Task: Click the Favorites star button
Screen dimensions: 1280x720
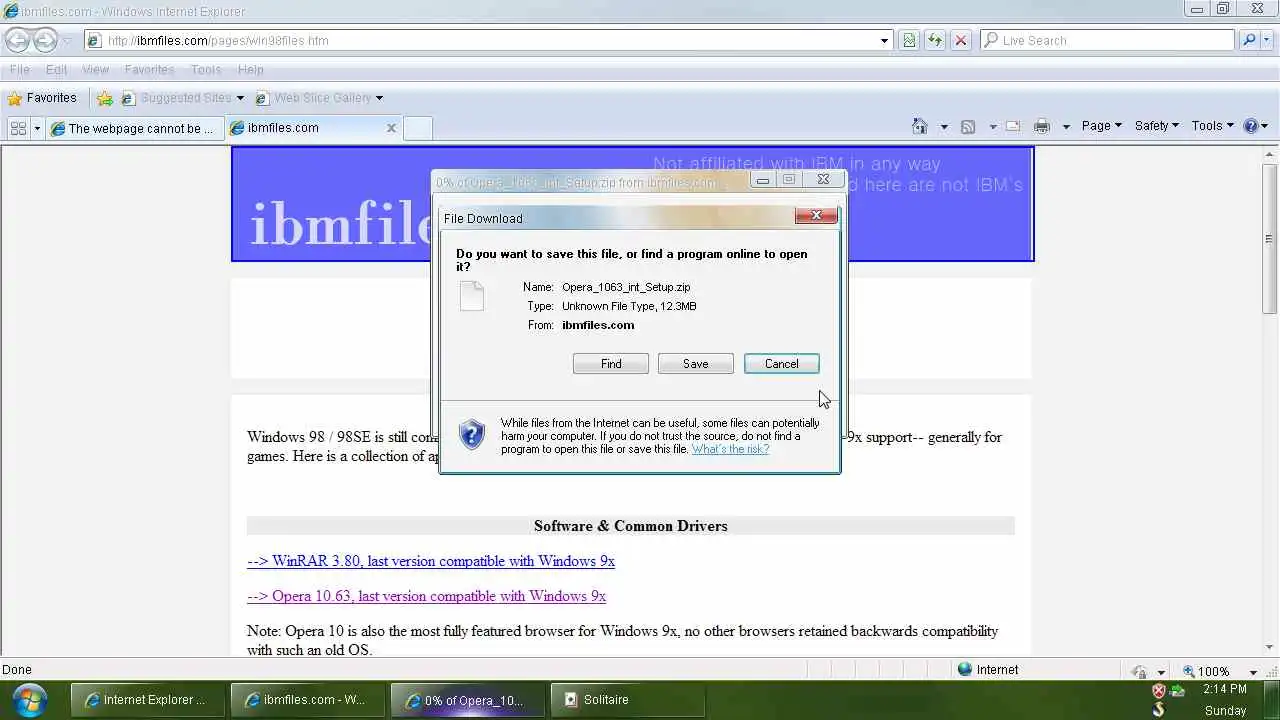Action: click(42, 98)
